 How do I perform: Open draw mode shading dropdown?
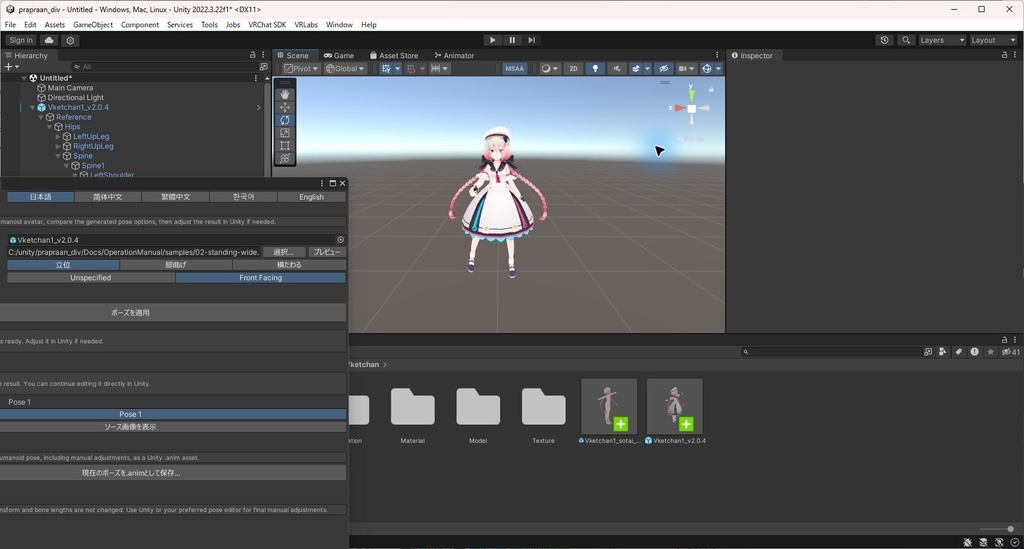549,69
